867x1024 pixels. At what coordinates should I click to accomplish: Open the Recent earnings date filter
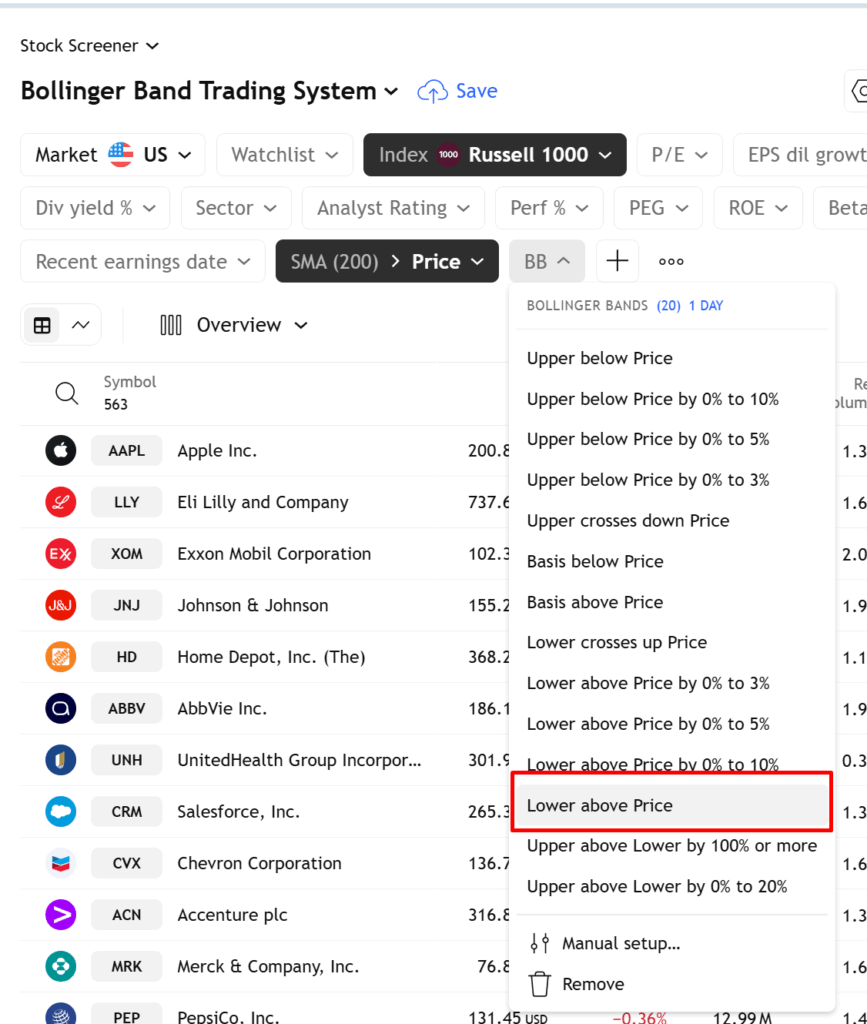coord(142,261)
